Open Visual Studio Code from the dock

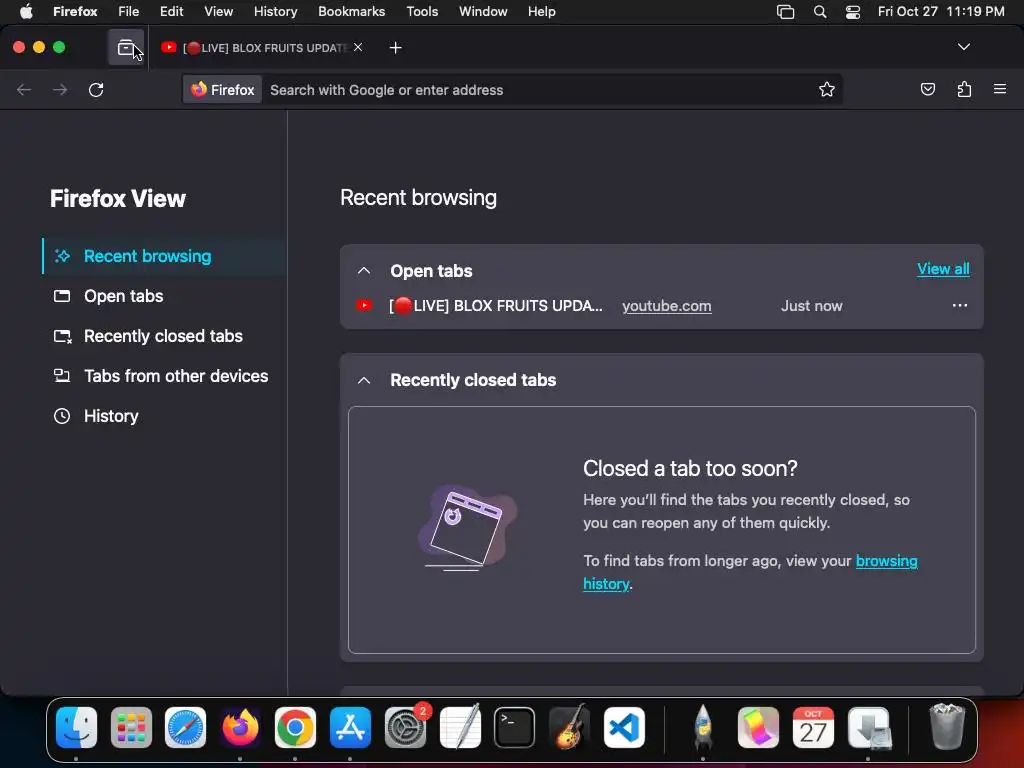tap(624, 727)
